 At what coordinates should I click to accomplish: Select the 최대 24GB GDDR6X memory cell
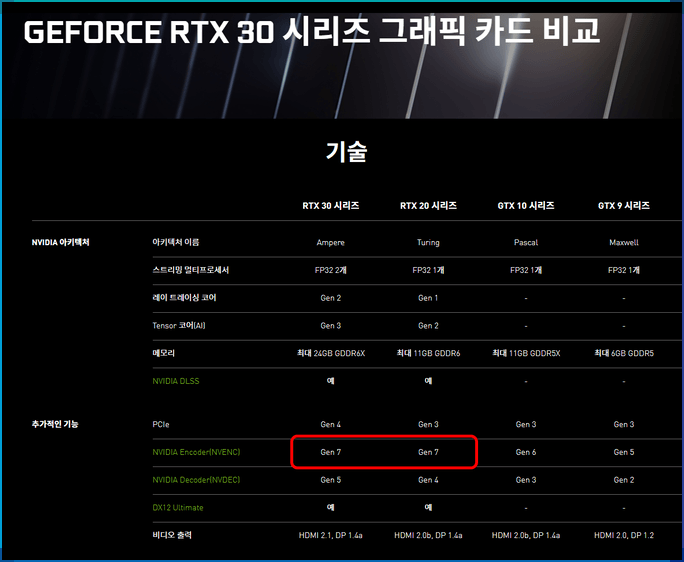tap(331, 353)
